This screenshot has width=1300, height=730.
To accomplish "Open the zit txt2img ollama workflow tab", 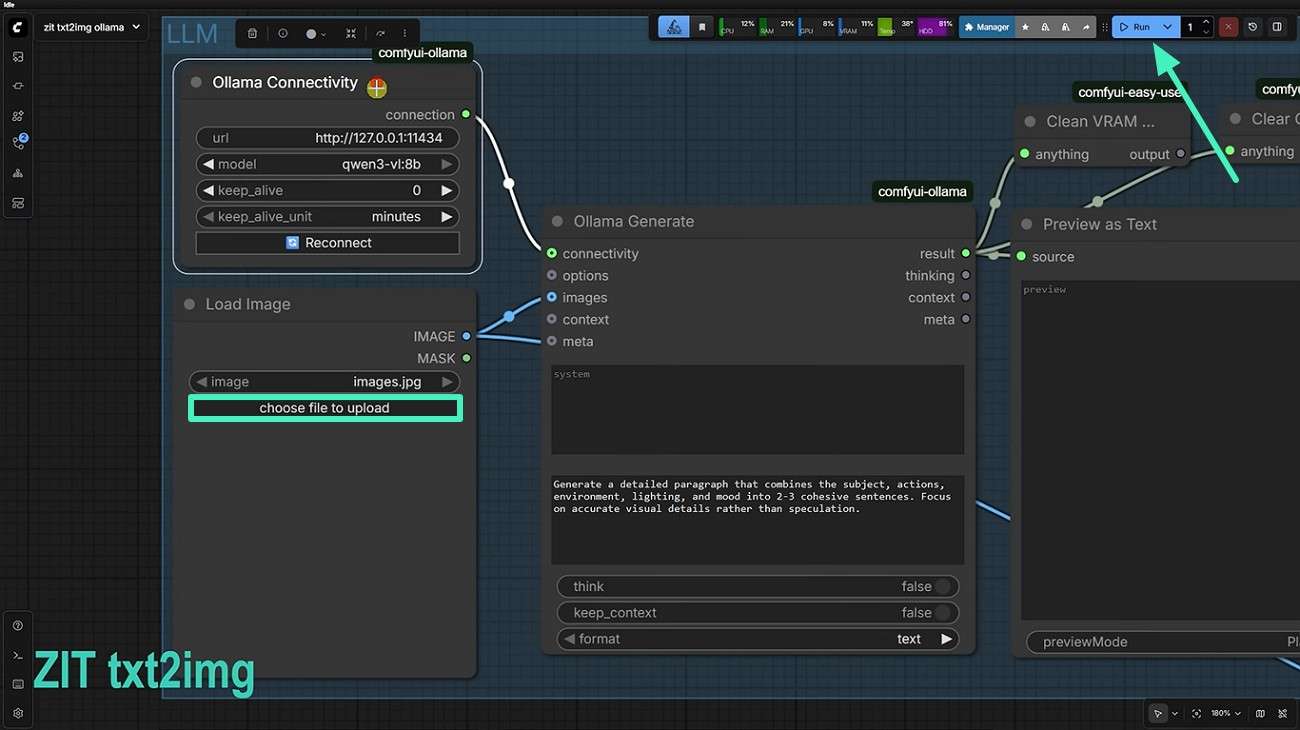I will (x=91, y=27).
